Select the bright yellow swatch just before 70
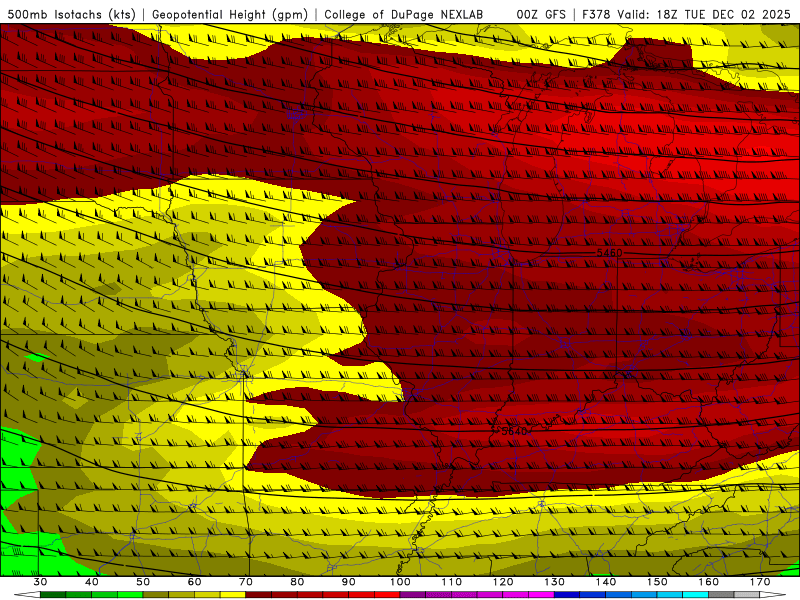The width and height of the screenshot is (800, 600). pos(233,596)
